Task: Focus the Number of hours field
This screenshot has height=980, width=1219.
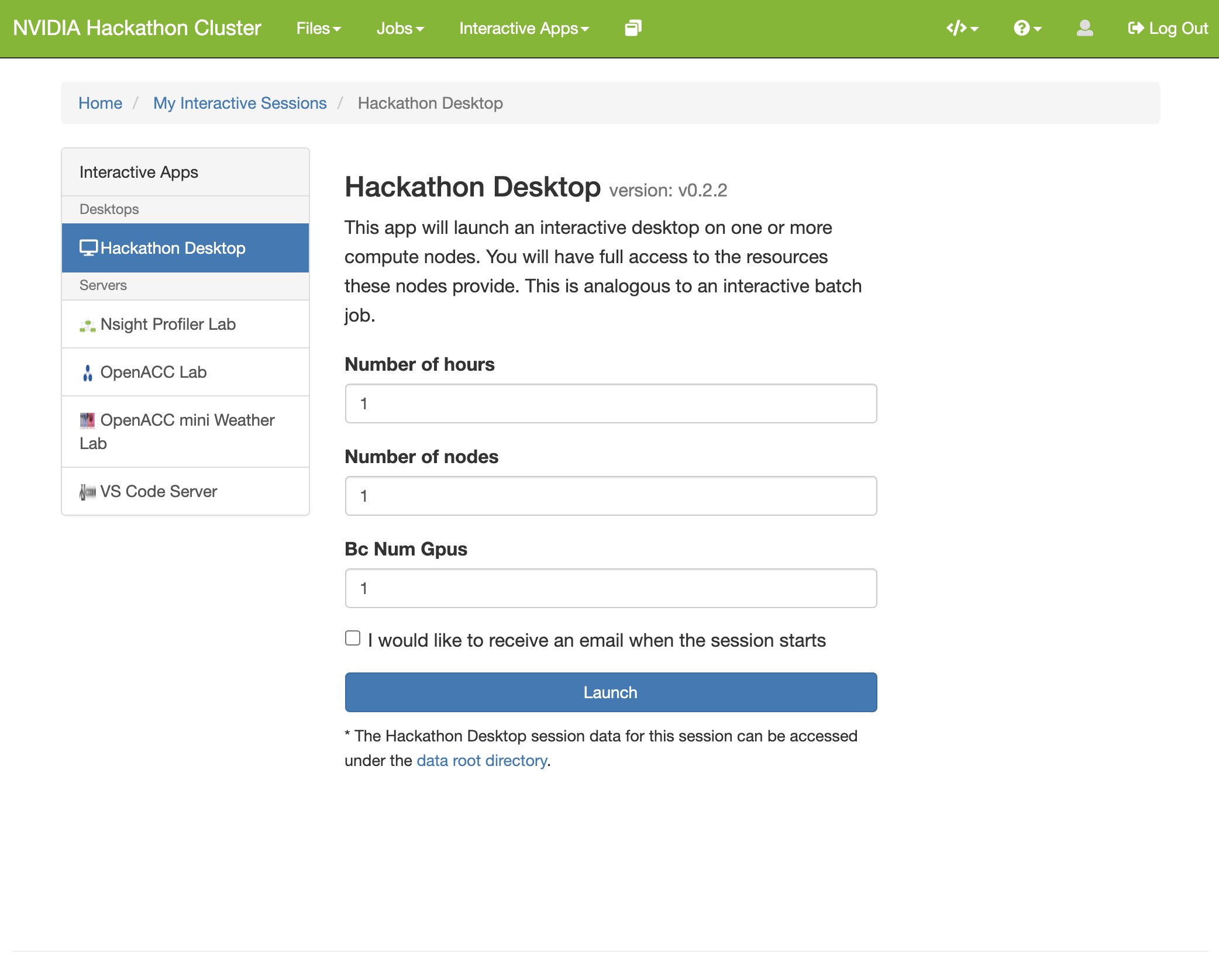Action: point(611,403)
